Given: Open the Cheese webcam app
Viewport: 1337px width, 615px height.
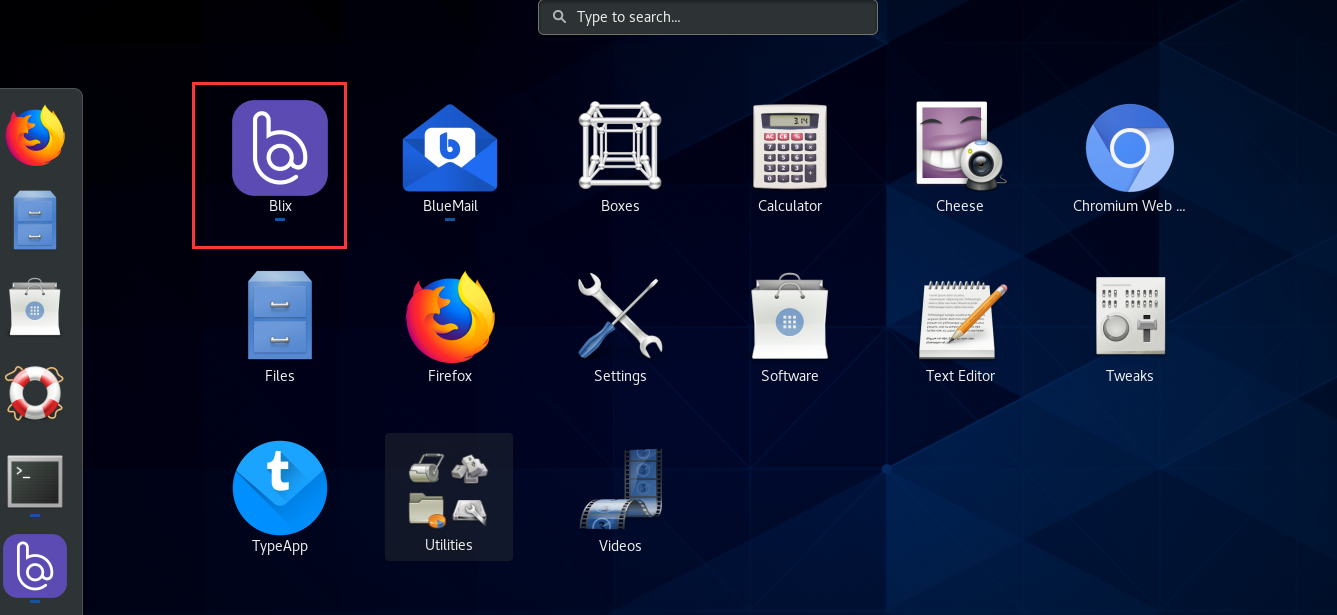Looking at the screenshot, I should [x=960, y=146].
